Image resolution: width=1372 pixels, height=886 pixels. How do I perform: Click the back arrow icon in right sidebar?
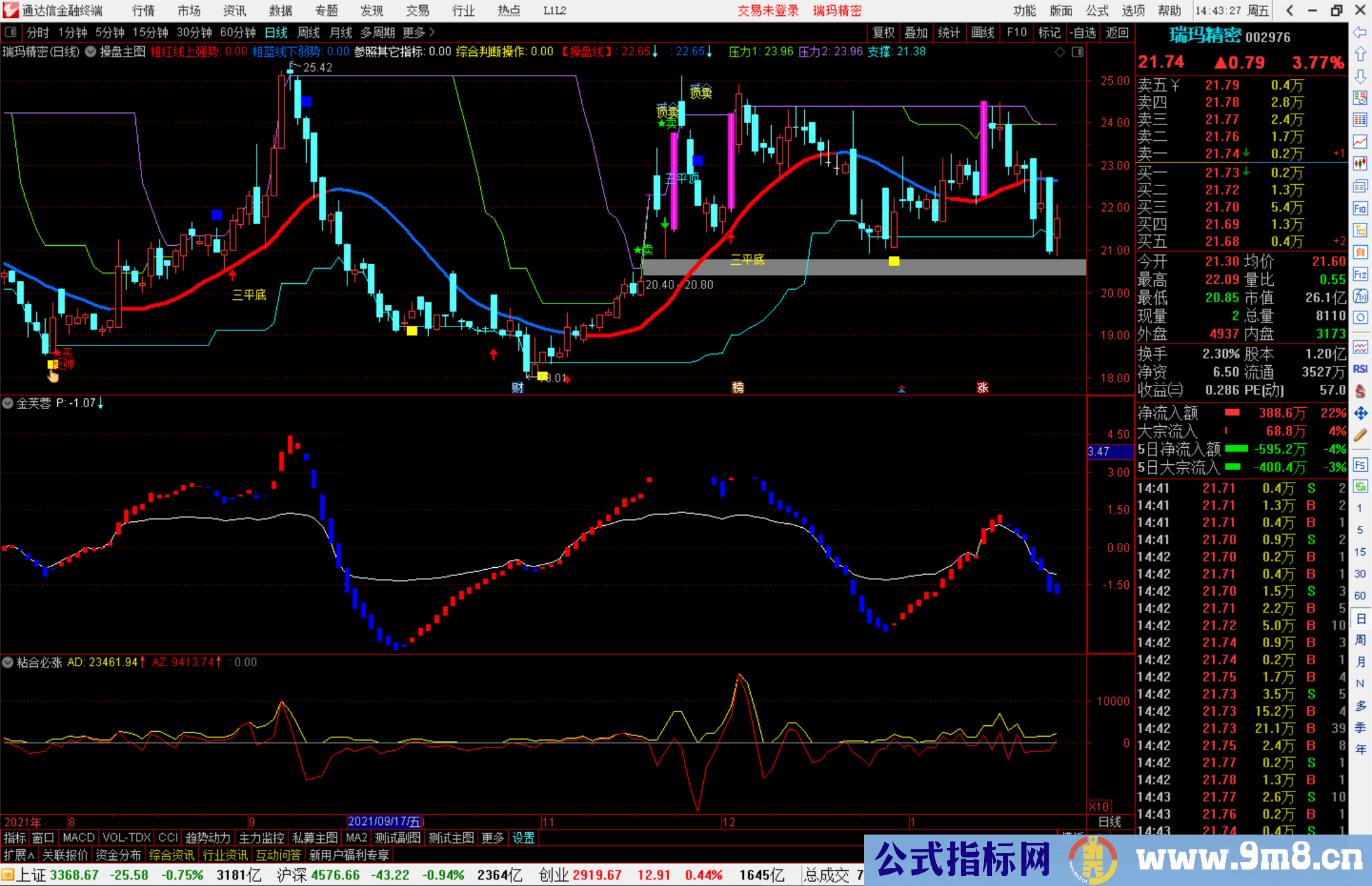[x=1360, y=32]
